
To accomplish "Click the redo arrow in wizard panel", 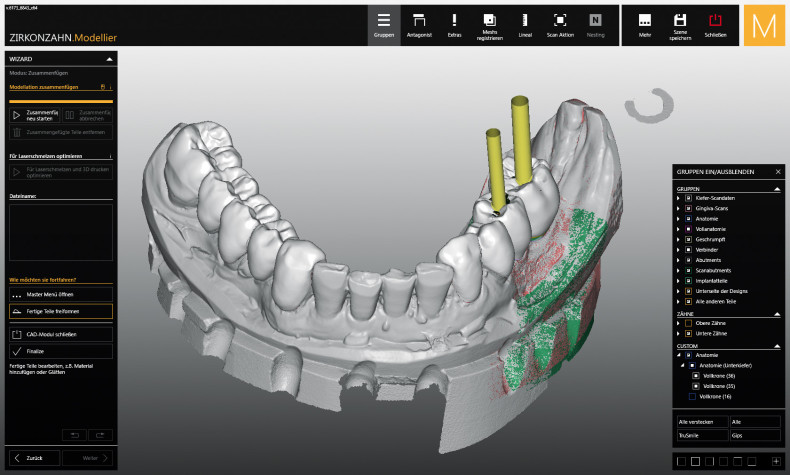I will pos(100,435).
